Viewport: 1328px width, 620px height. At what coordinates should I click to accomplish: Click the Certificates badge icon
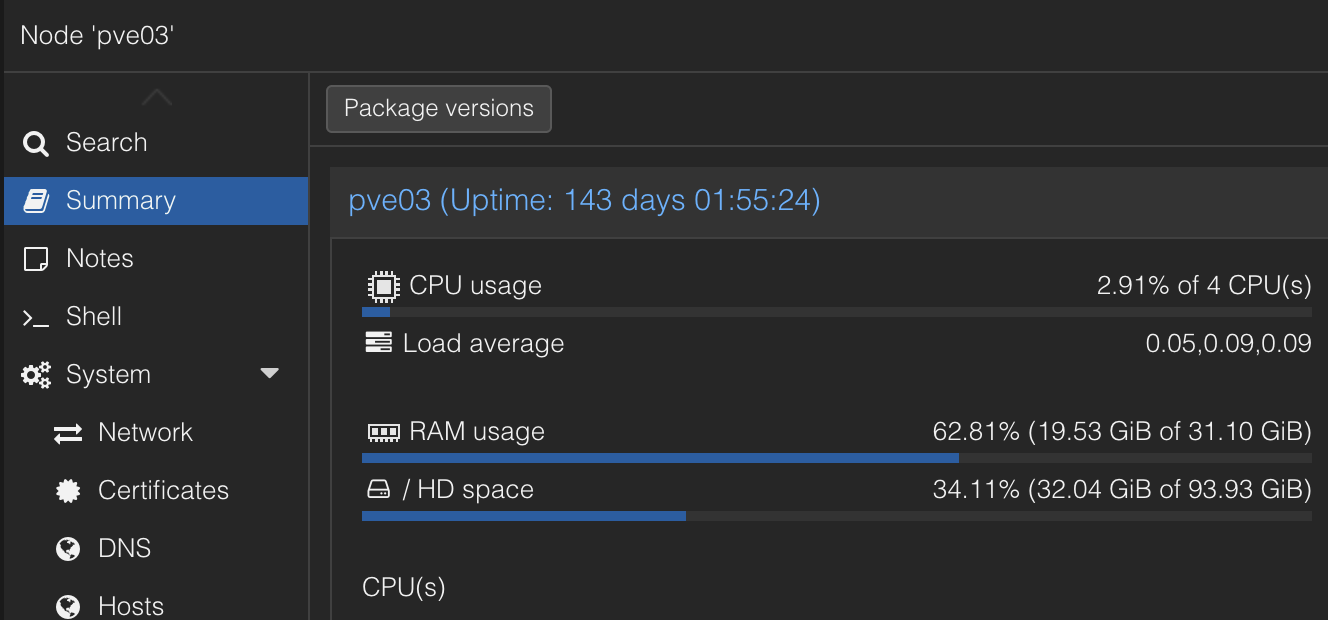(x=68, y=491)
